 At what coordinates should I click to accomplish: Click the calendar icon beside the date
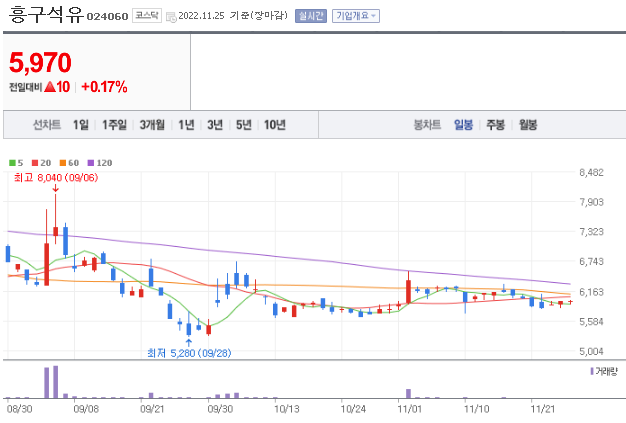[x=171, y=17]
